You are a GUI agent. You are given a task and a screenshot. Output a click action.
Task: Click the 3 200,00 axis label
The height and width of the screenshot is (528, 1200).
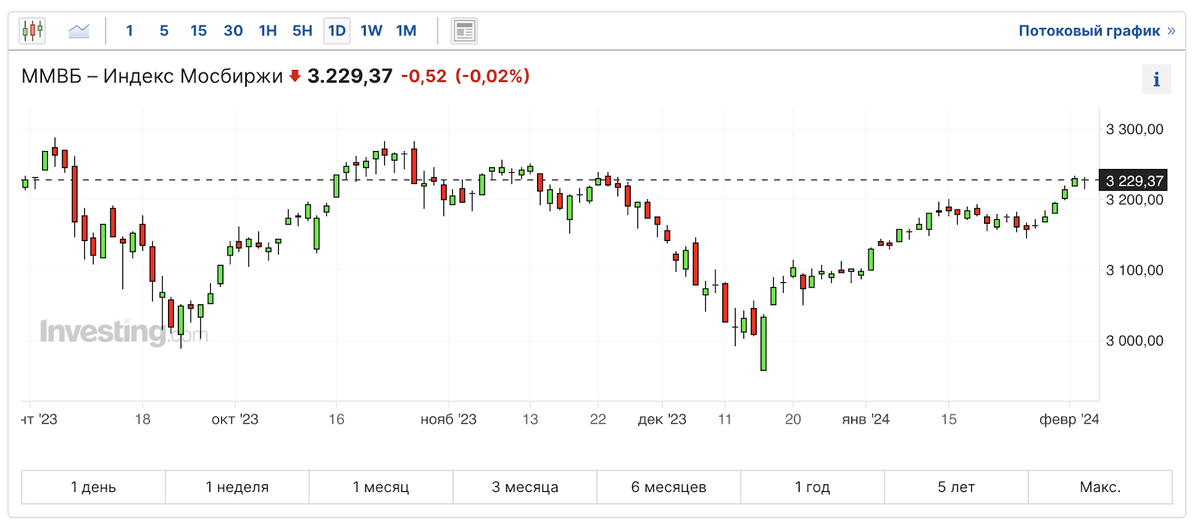1135,200
